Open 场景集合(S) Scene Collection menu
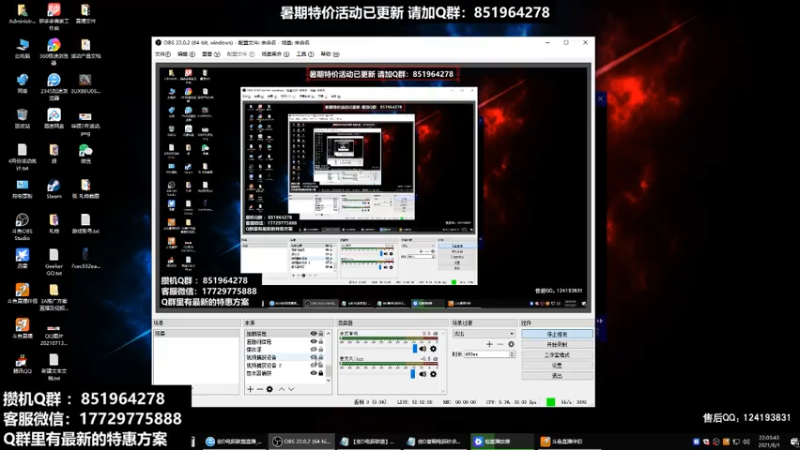The width and height of the screenshot is (800, 450). (276, 54)
